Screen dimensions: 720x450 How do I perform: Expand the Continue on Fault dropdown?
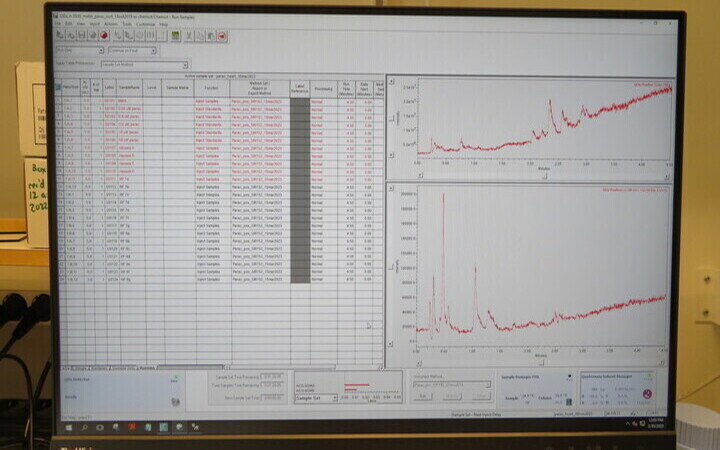[153, 50]
